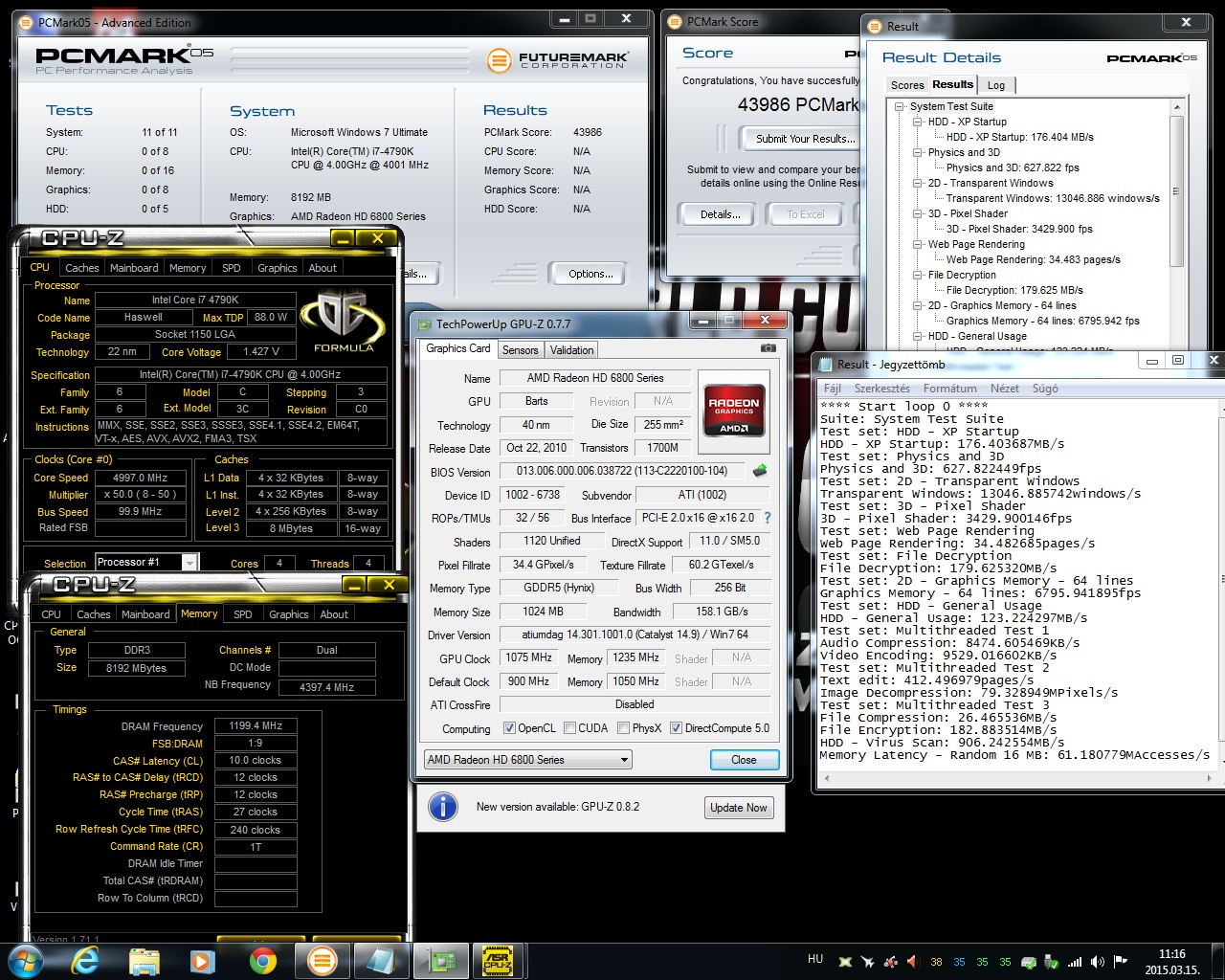Screen dimensions: 1225x980
Task: Switch to CPU-Z taskbar icon
Action: pyautogui.click(x=499, y=960)
